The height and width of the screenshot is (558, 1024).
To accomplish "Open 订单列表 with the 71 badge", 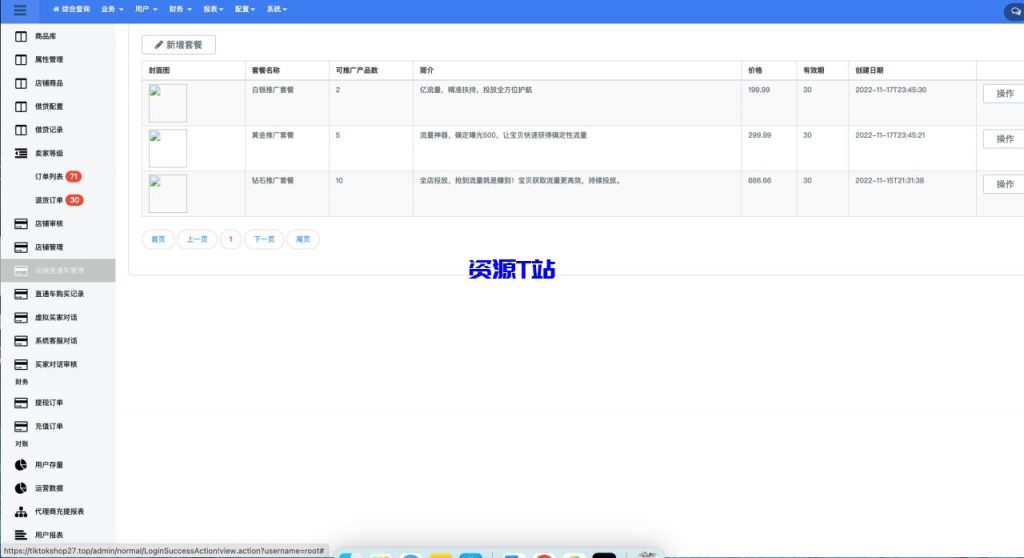I will pyautogui.click(x=57, y=176).
